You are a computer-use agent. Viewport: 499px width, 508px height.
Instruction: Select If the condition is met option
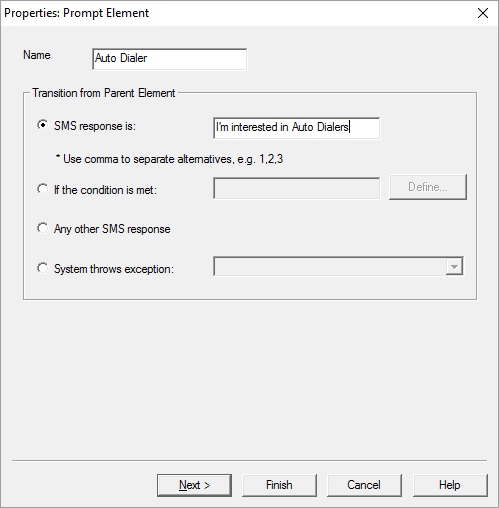pyautogui.click(x=42, y=189)
